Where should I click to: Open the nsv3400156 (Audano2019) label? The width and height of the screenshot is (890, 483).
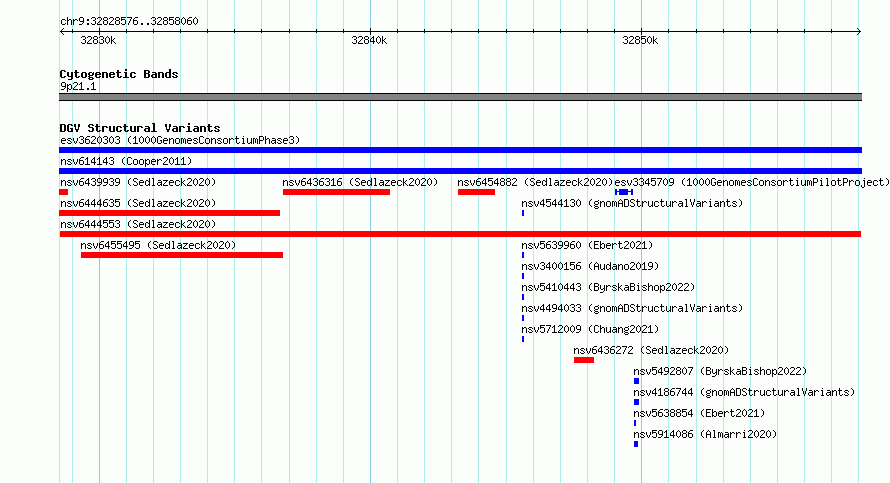click(590, 266)
